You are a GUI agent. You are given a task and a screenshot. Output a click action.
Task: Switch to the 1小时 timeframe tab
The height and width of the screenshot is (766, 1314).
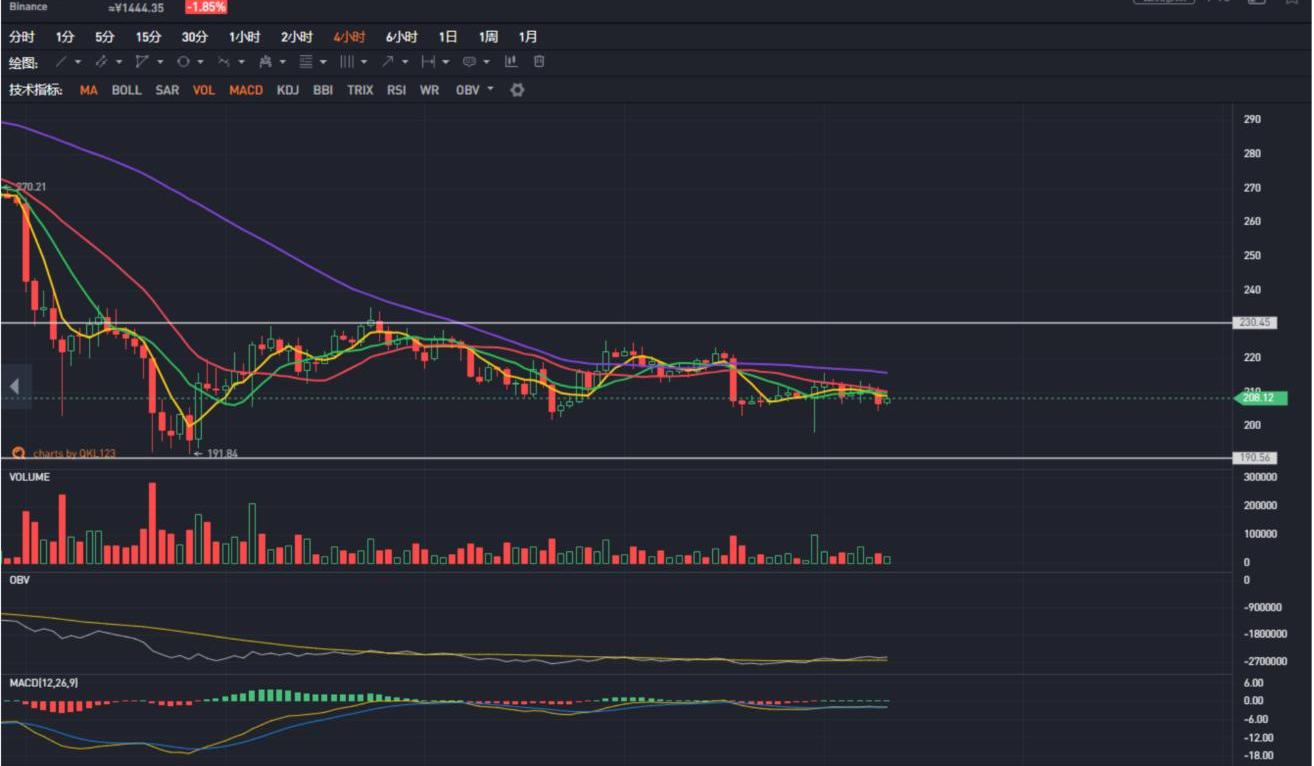(x=244, y=37)
